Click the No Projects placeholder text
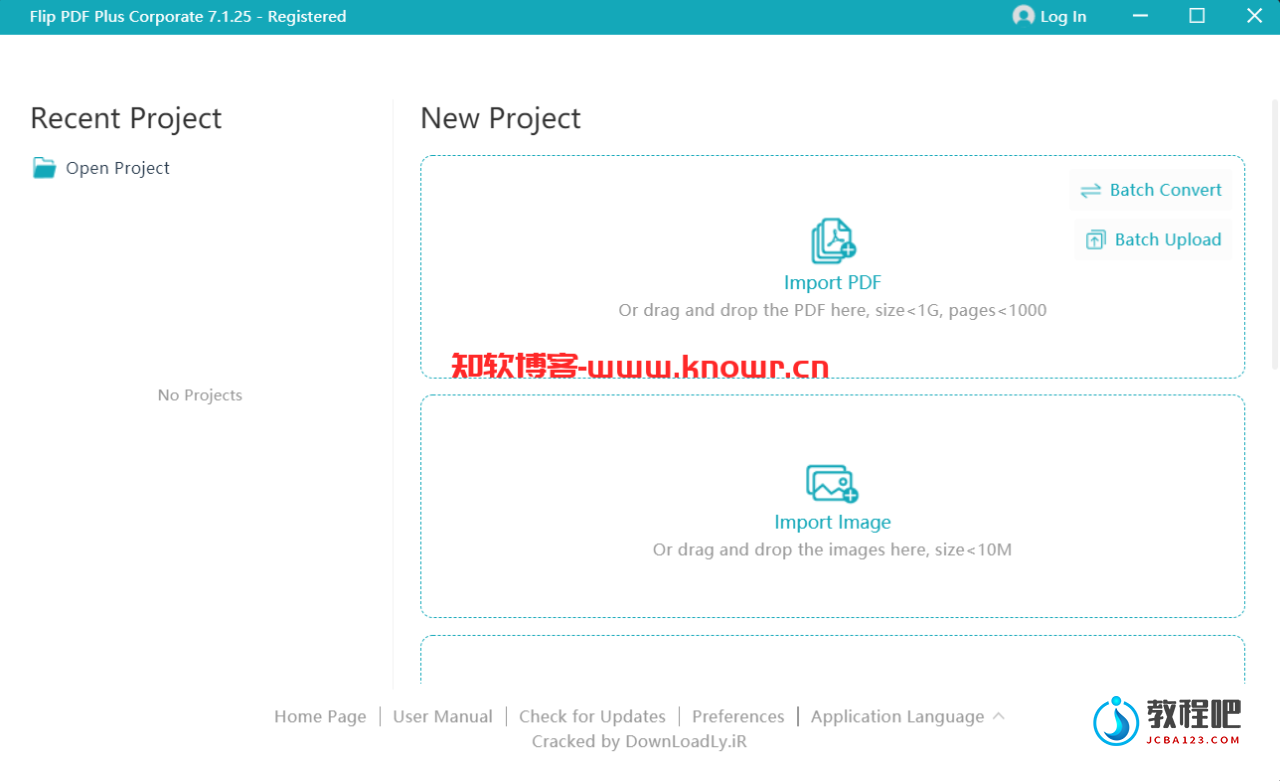The width and height of the screenshot is (1280, 781). 200,395
